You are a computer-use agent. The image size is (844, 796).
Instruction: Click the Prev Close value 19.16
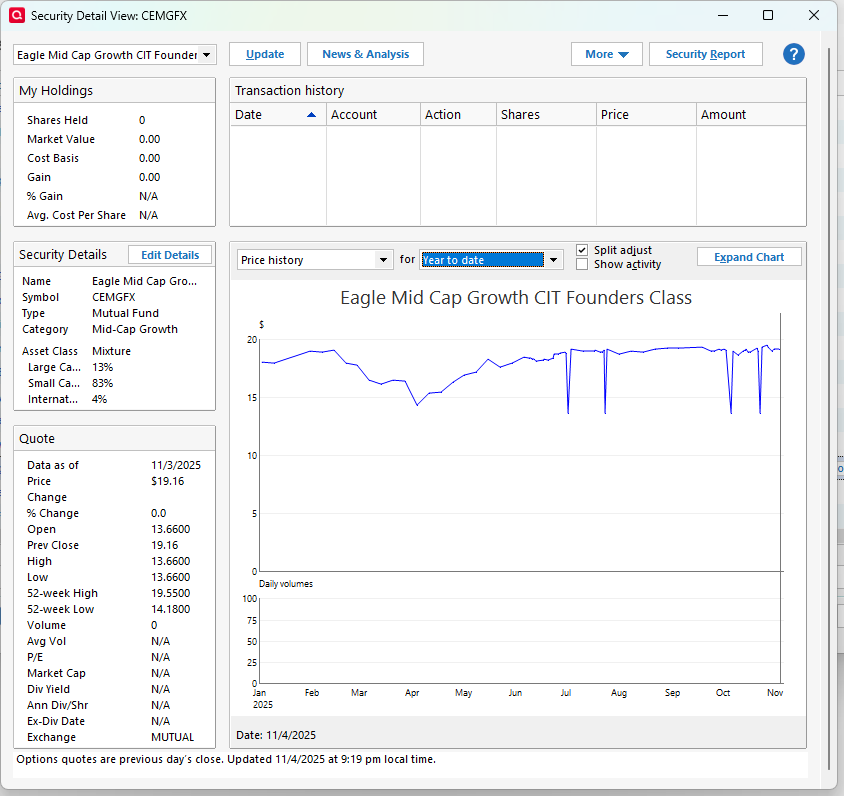click(x=165, y=545)
